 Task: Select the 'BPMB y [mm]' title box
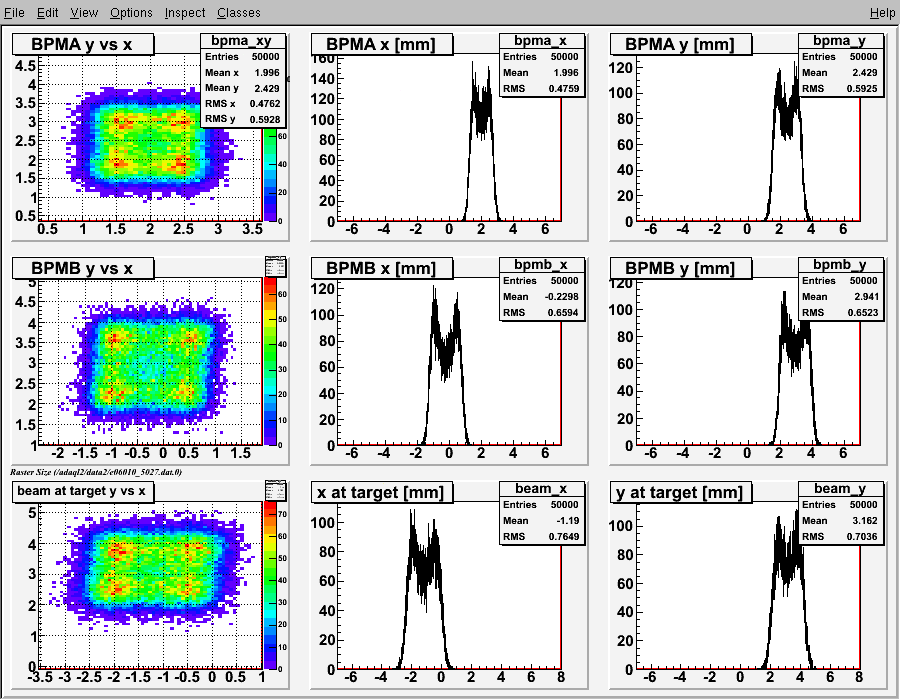pyautogui.click(x=681, y=268)
